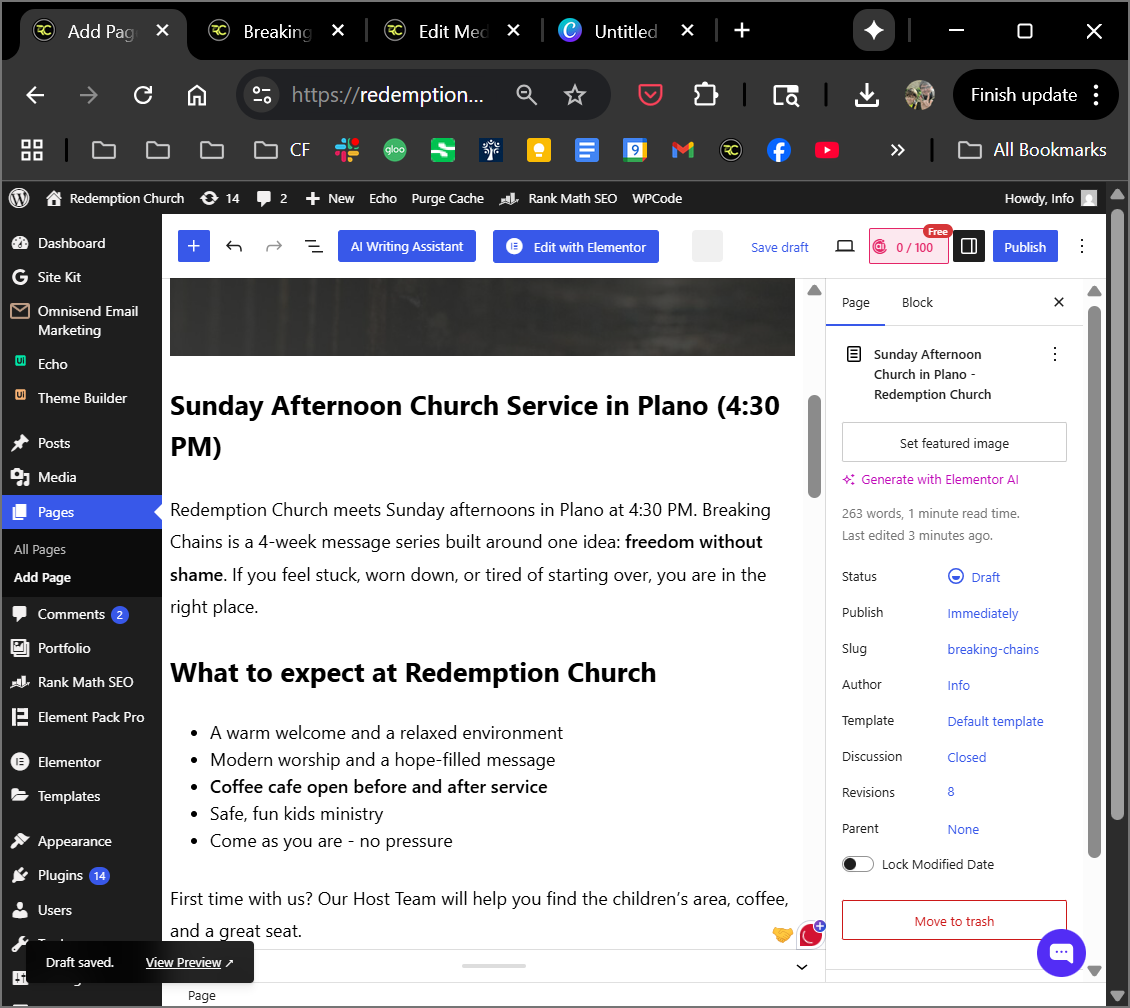This screenshot has height=1008, width=1130.
Task: Click the preview device laptop icon
Action: [x=845, y=247]
